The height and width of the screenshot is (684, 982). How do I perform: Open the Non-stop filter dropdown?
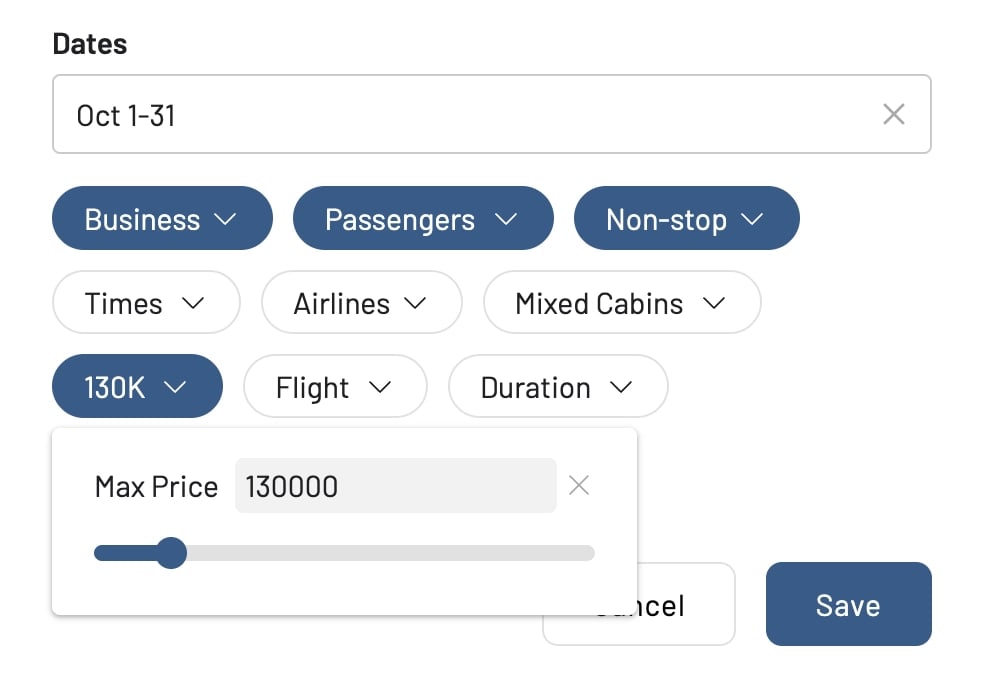(x=686, y=219)
